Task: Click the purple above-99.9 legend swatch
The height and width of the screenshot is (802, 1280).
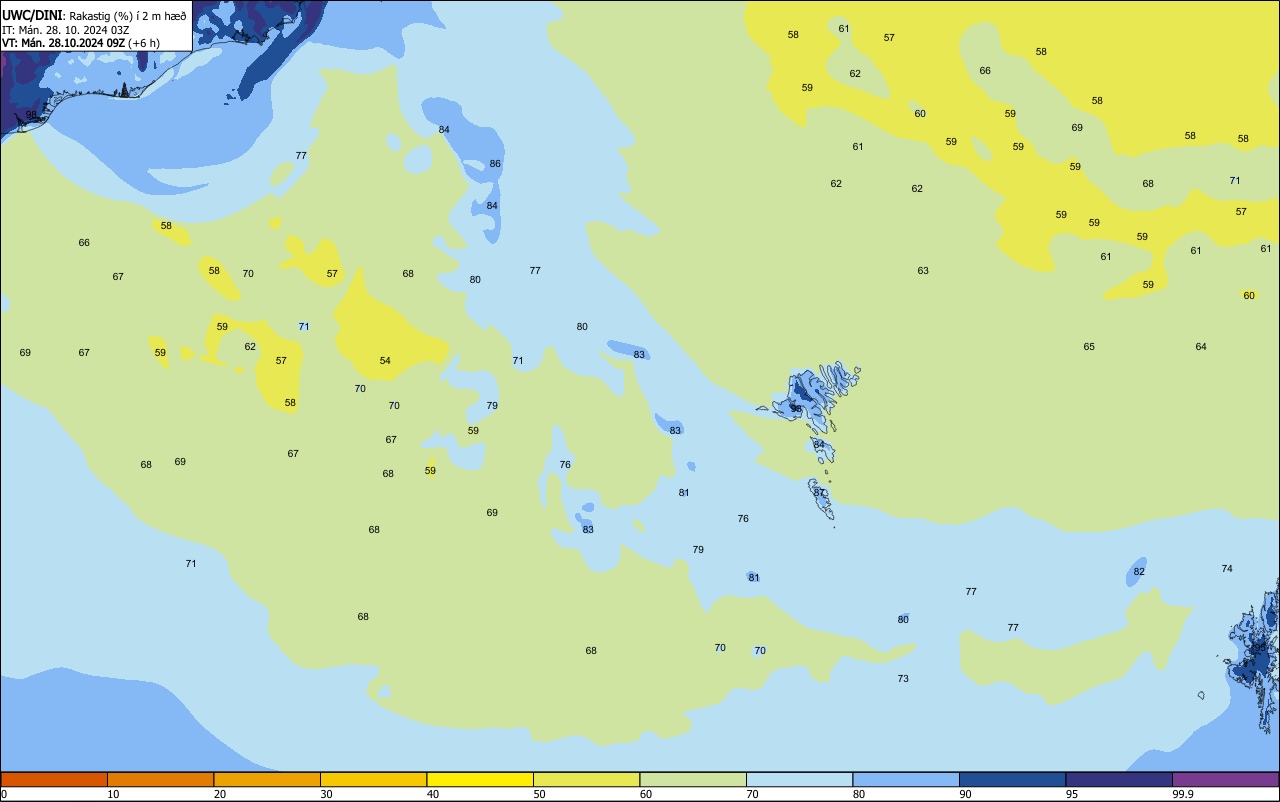Action: (1225, 779)
